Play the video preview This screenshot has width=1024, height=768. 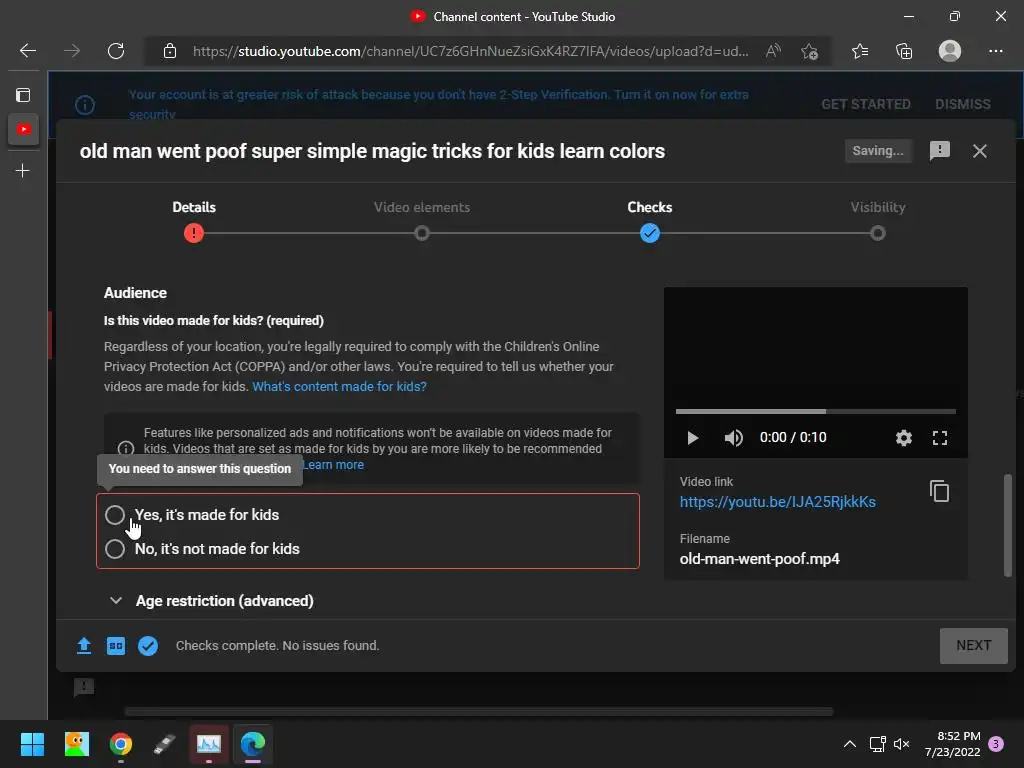[692, 438]
